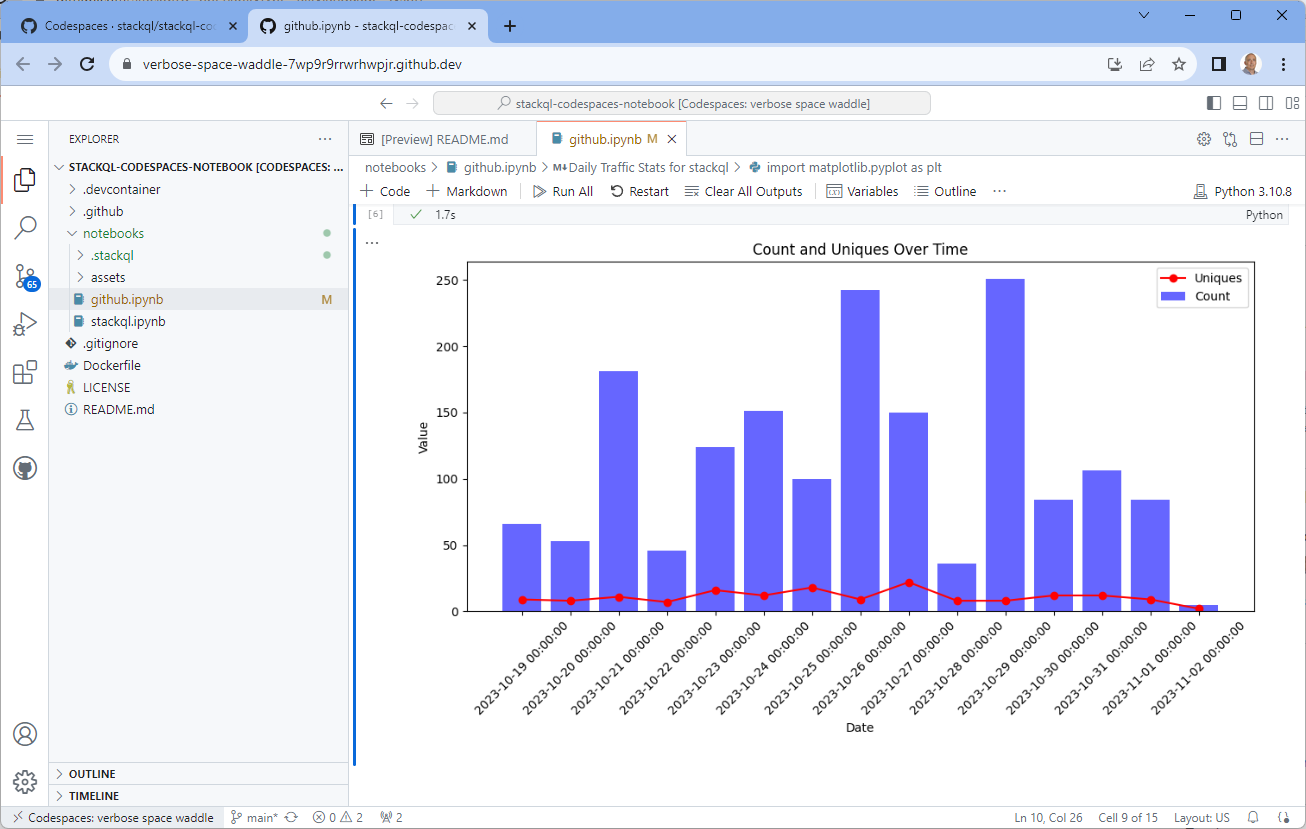Open Source Control view with 65 changes
Image resolution: width=1306 pixels, height=829 pixels.
(x=25, y=277)
